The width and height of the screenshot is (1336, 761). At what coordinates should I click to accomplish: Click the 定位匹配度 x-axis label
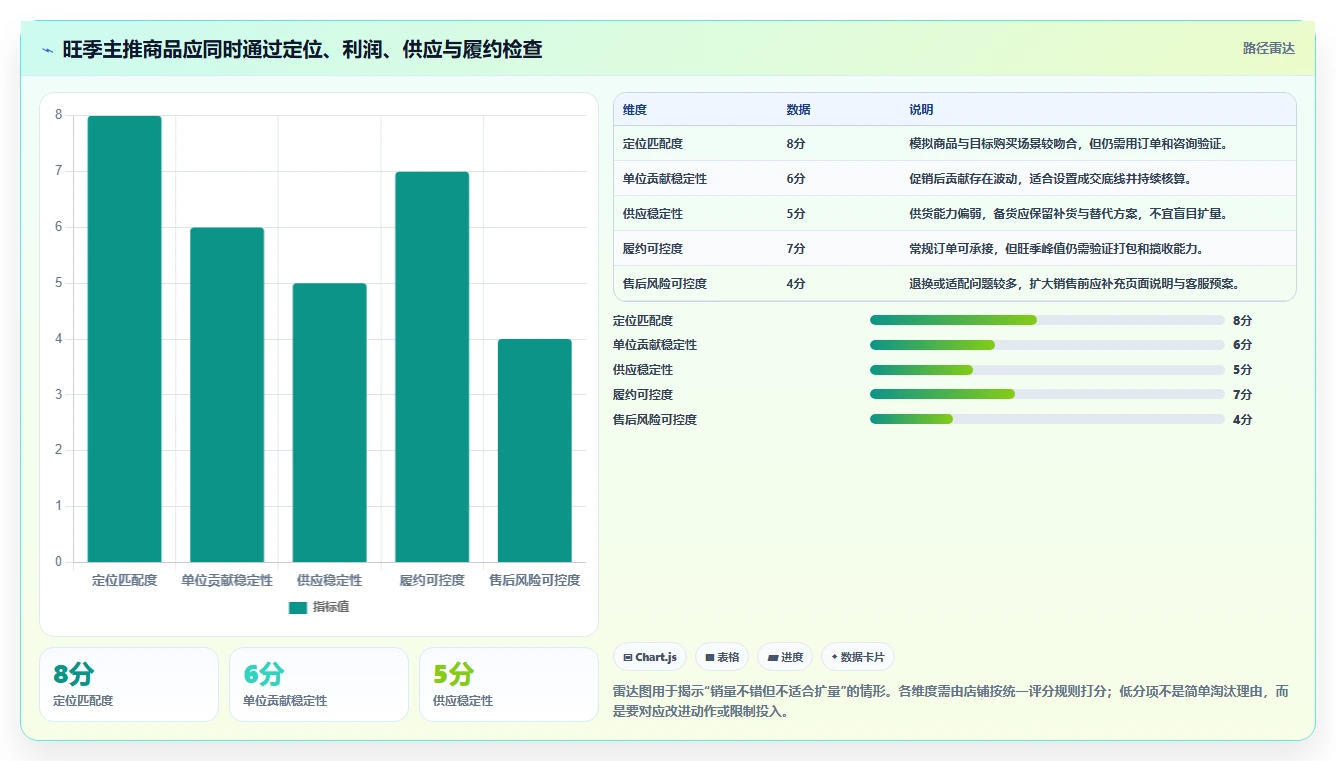point(124,580)
